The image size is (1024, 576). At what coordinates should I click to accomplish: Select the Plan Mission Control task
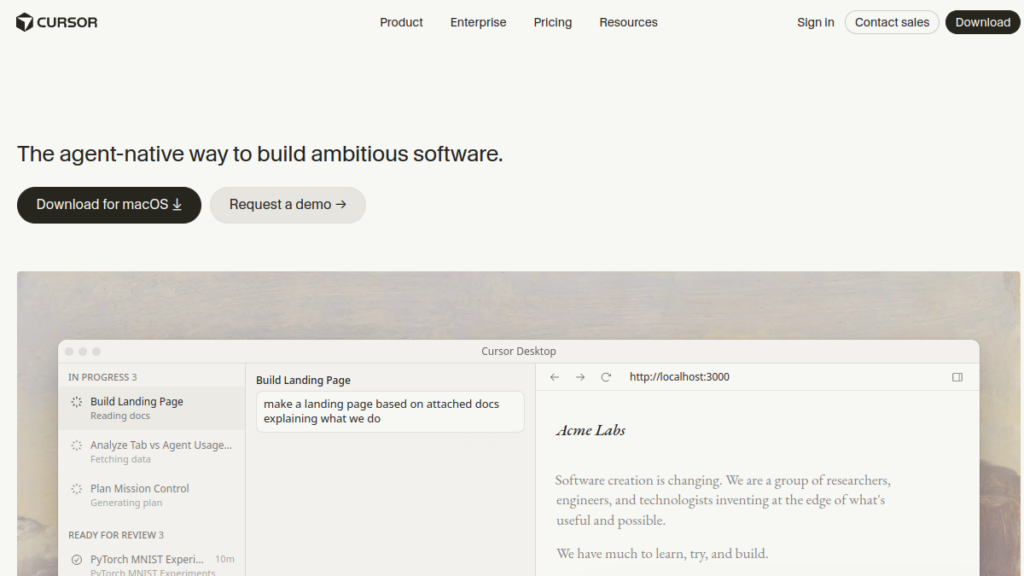point(152,495)
